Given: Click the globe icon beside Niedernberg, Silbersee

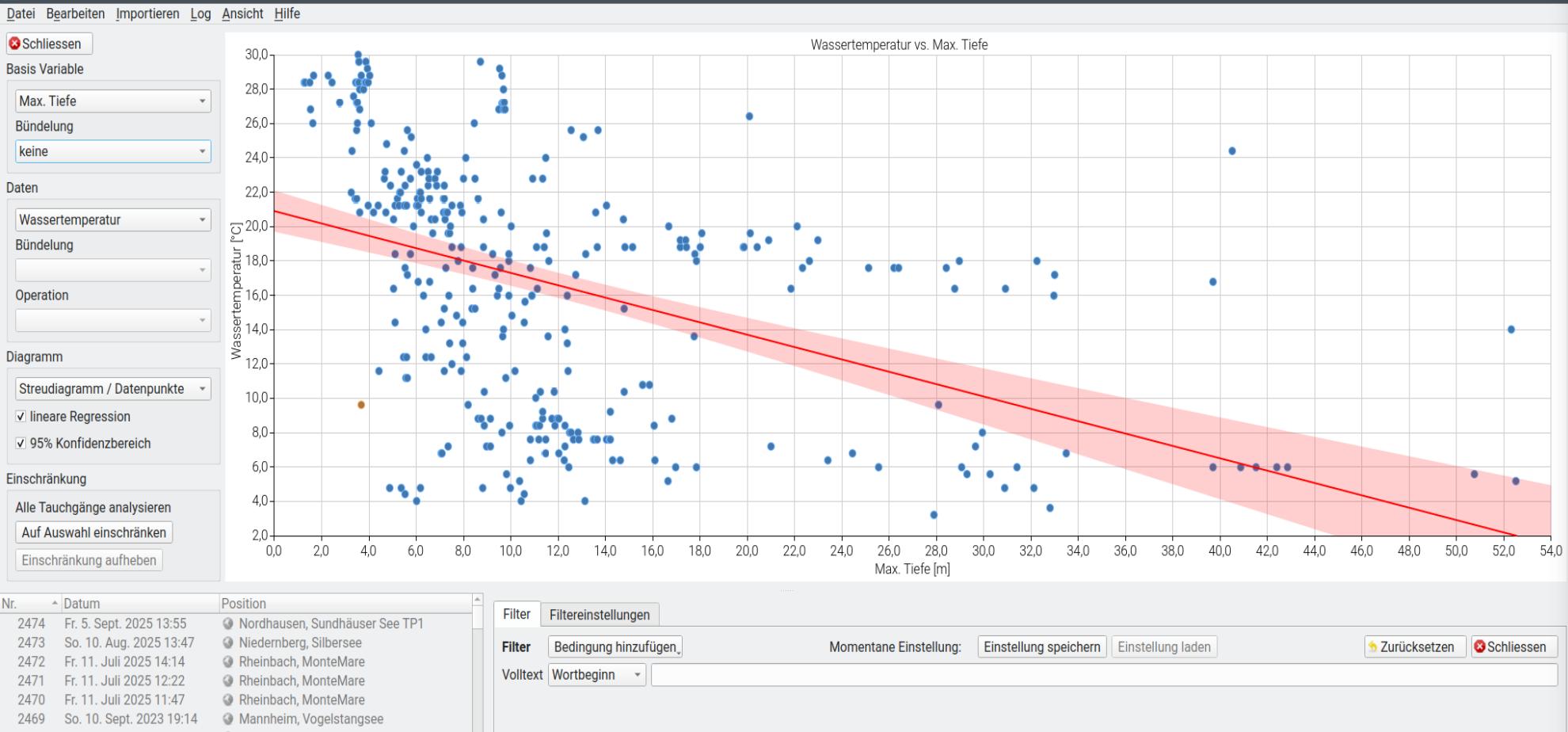Looking at the screenshot, I should (229, 642).
